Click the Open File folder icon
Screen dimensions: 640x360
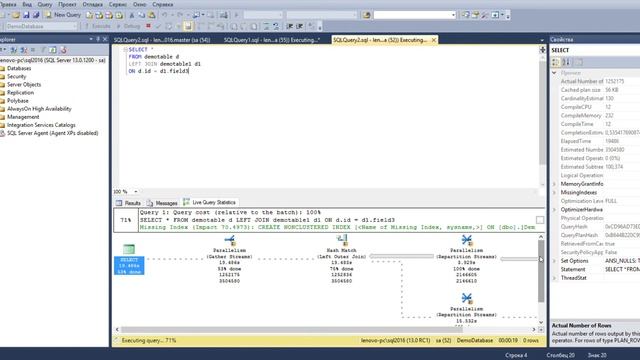pyautogui.click(x=16, y=15)
